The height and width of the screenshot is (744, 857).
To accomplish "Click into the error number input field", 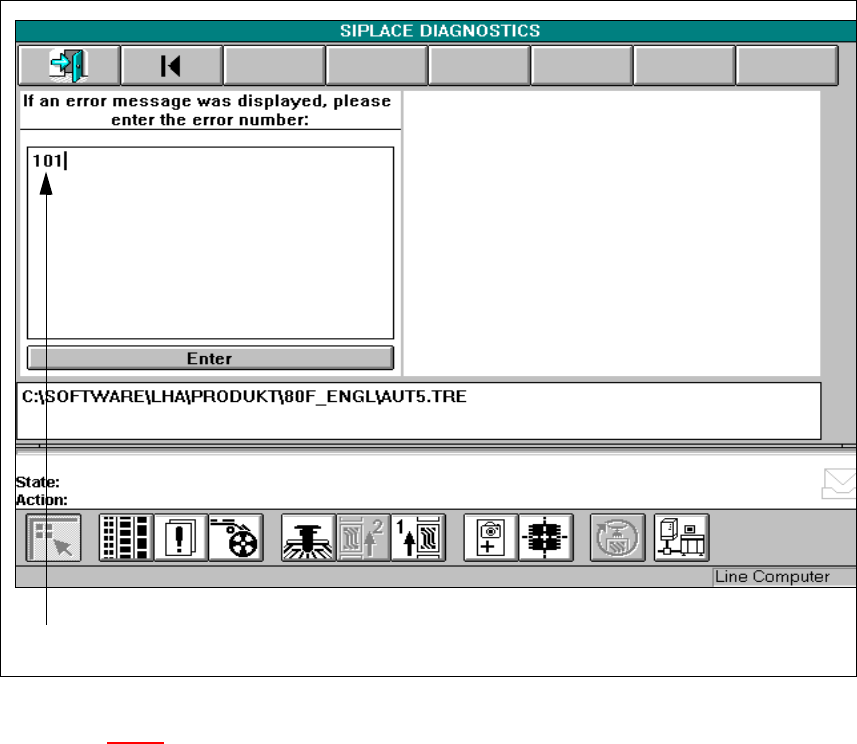I will click(x=210, y=243).
